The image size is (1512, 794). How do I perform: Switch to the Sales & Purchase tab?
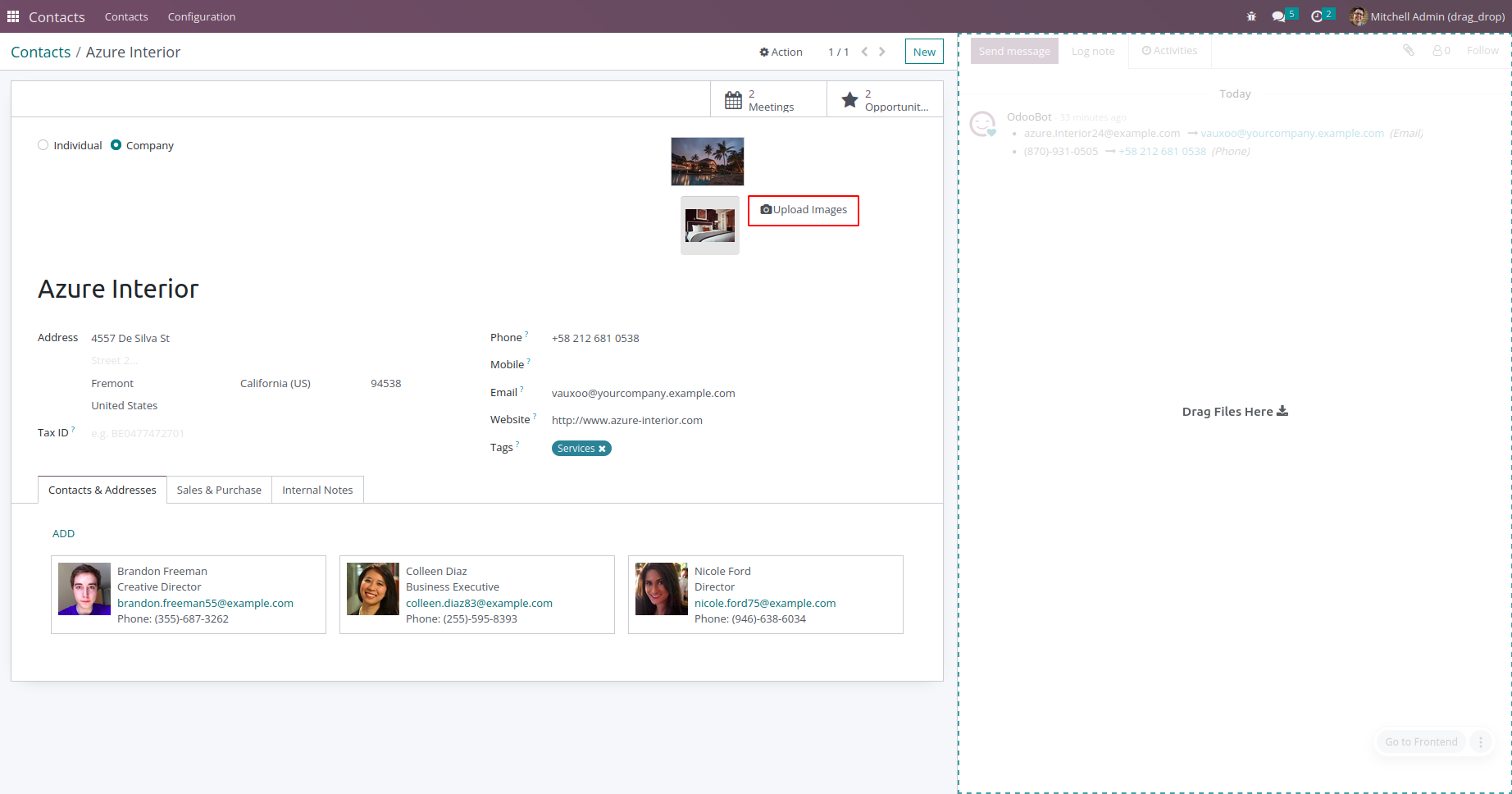point(219,490)
